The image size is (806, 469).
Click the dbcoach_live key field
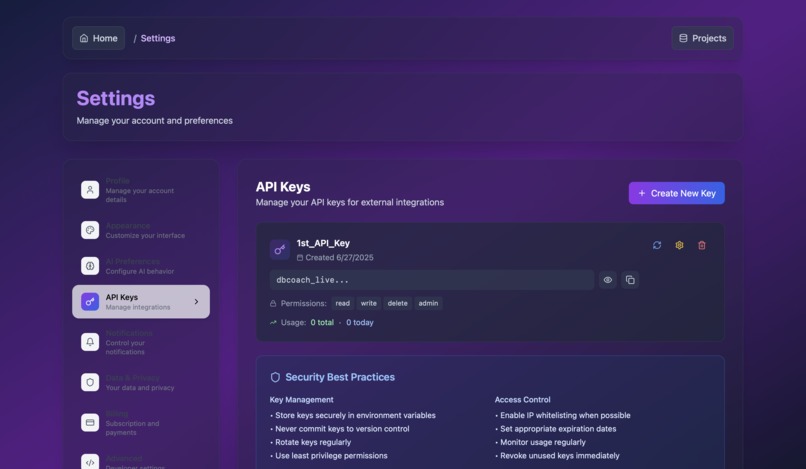[x=432, y=280]
